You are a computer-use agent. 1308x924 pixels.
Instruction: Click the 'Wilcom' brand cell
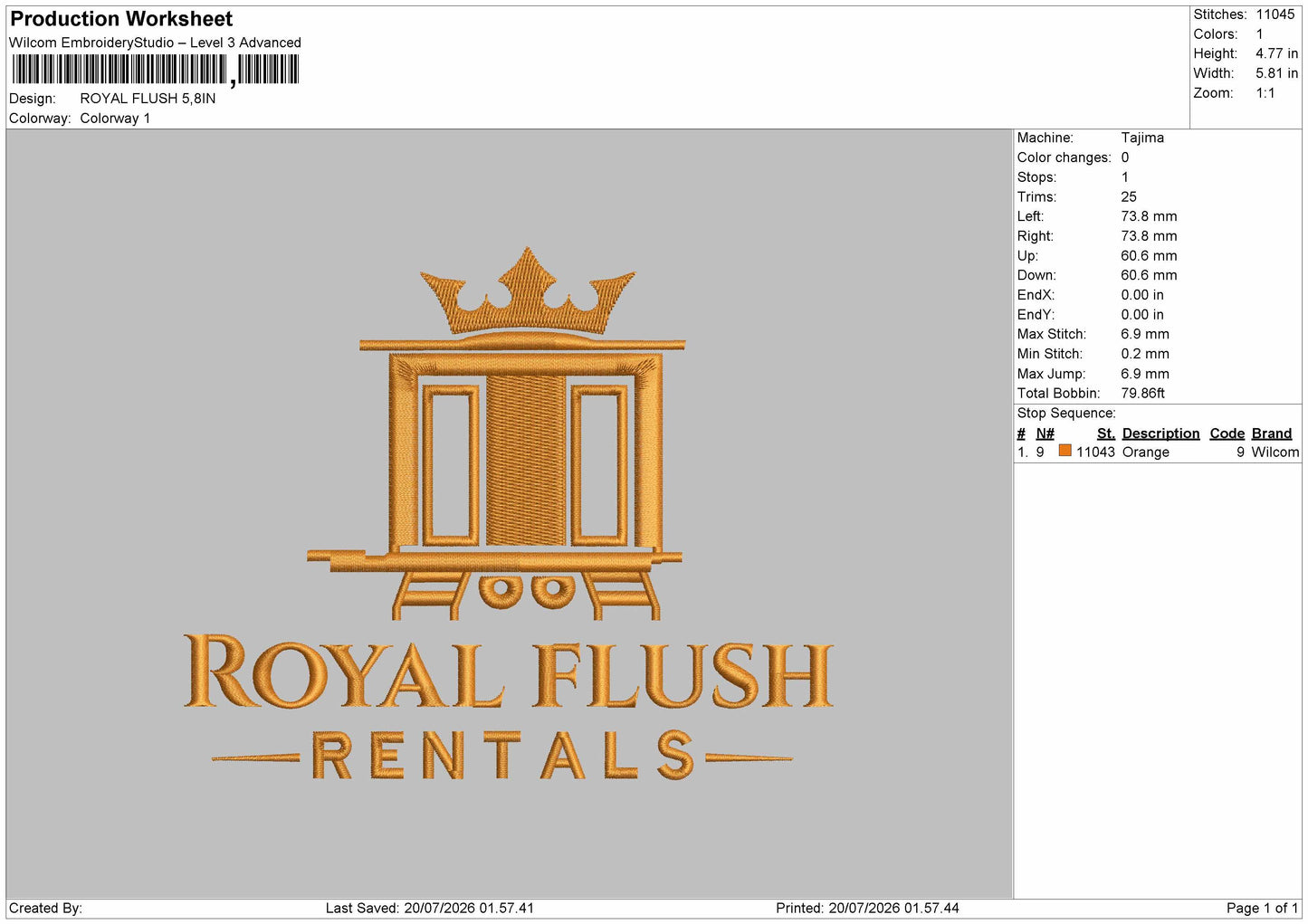(x=1275, y=452)
